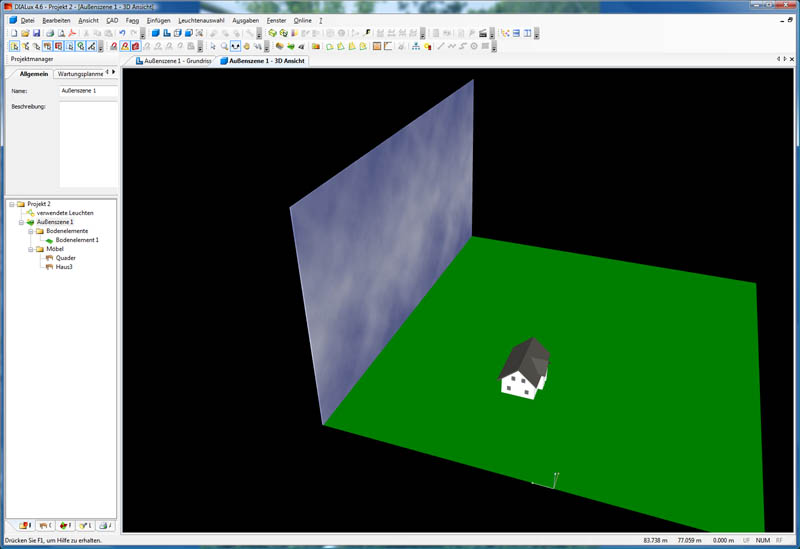Click the New project icon
Viewport: 800px width, 549px height.
tap(14, 33)
